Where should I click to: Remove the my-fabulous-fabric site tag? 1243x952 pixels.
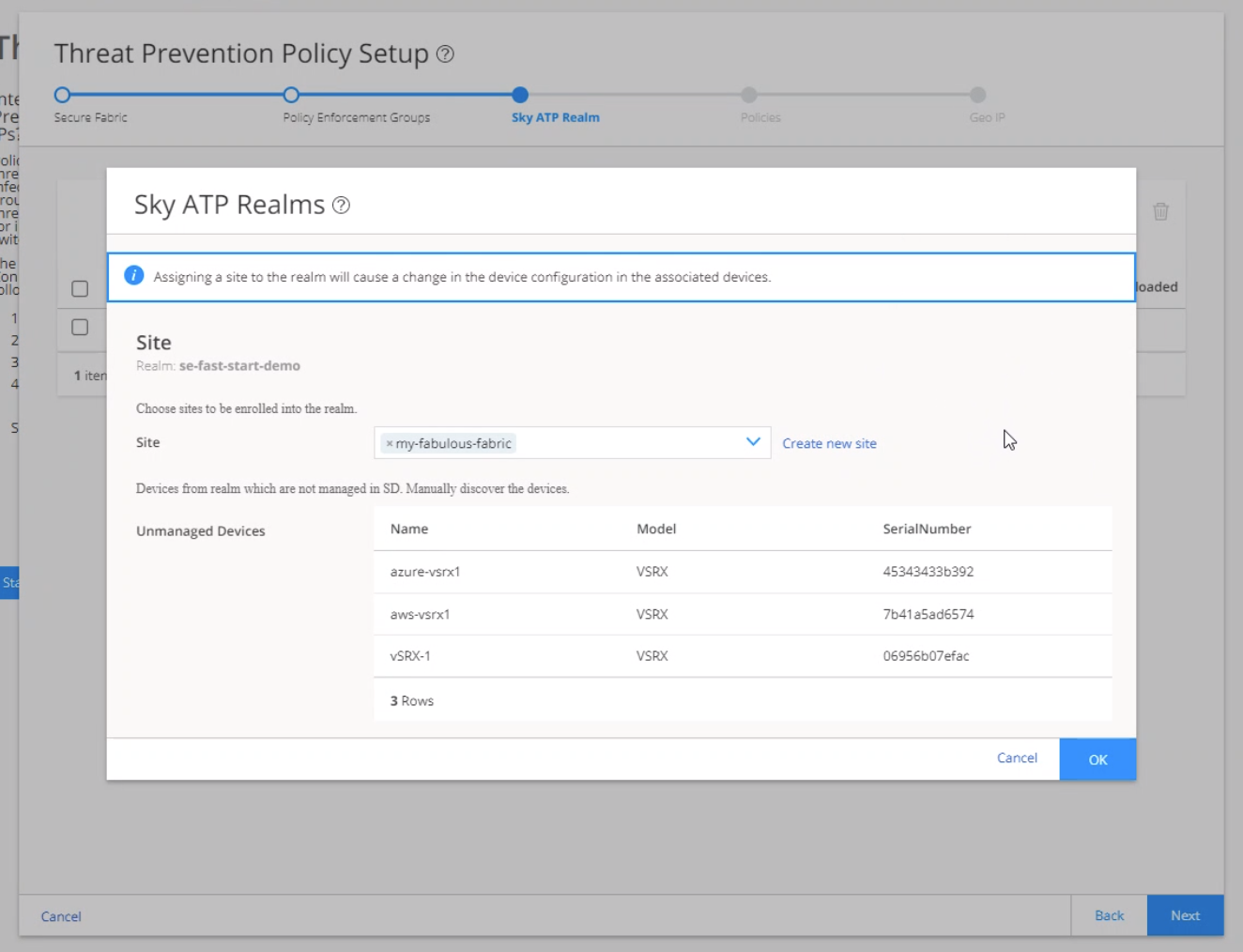(388, 442)
